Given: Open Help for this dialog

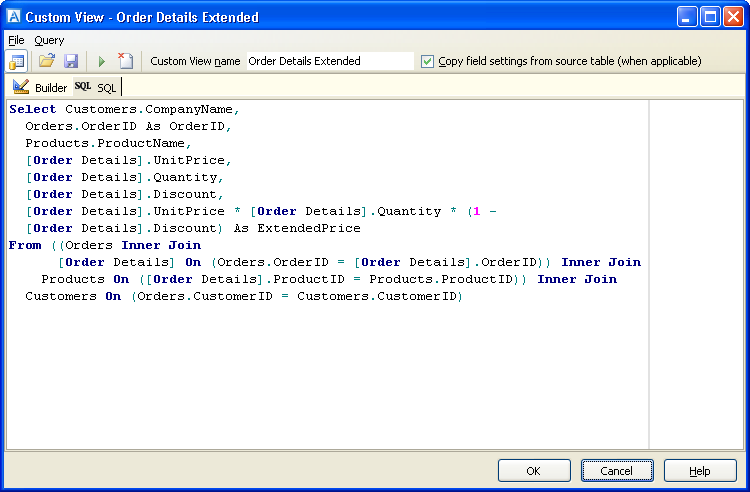Looking at the screenshot, I should 700,471.
